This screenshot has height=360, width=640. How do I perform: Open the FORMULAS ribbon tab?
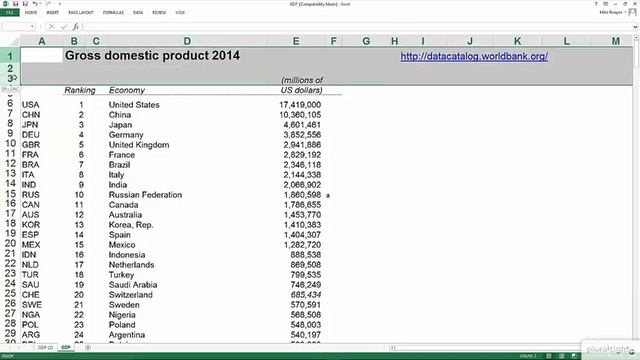[113, 13]
